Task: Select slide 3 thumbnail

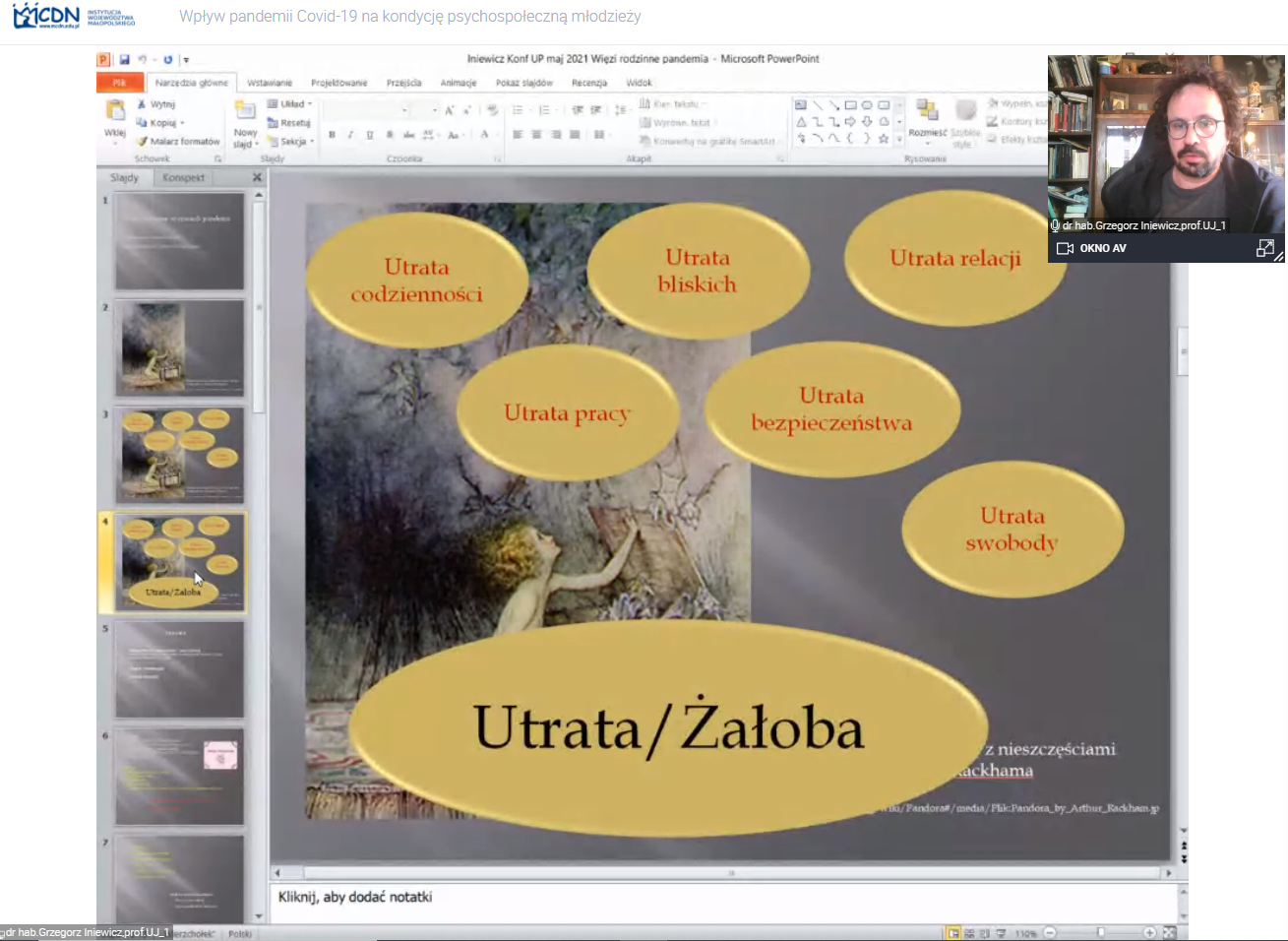Action: click(x=179, y=456)
